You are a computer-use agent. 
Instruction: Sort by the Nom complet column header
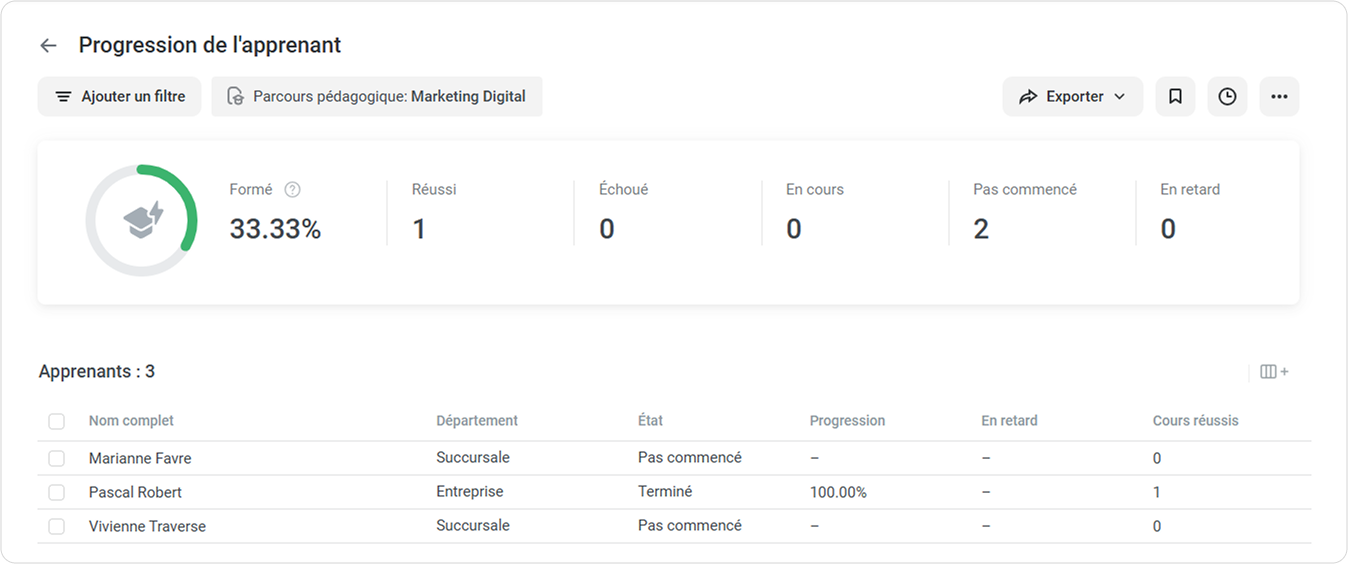[131, 421]
